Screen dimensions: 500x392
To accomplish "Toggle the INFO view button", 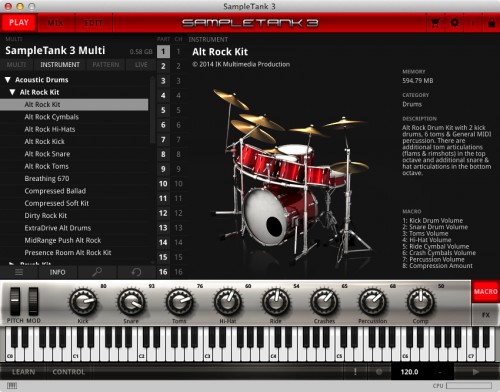I will point(58,272).
